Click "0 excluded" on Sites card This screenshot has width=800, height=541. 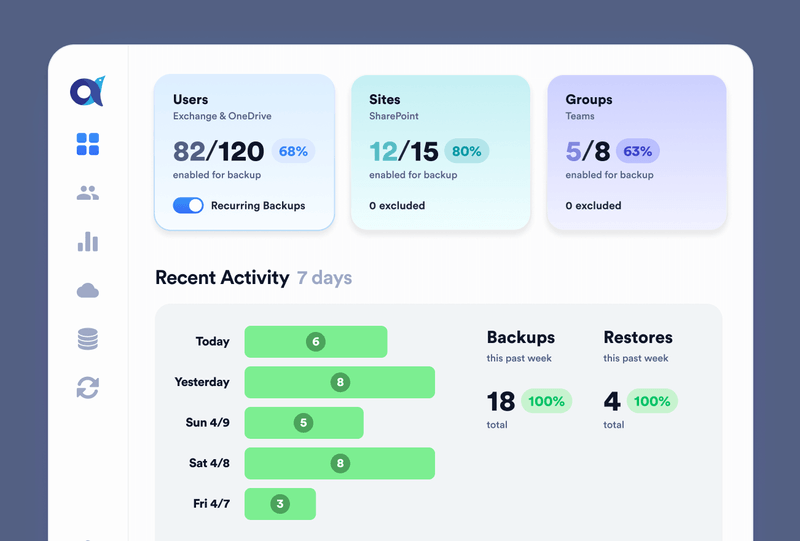click(x=397, y=205)
